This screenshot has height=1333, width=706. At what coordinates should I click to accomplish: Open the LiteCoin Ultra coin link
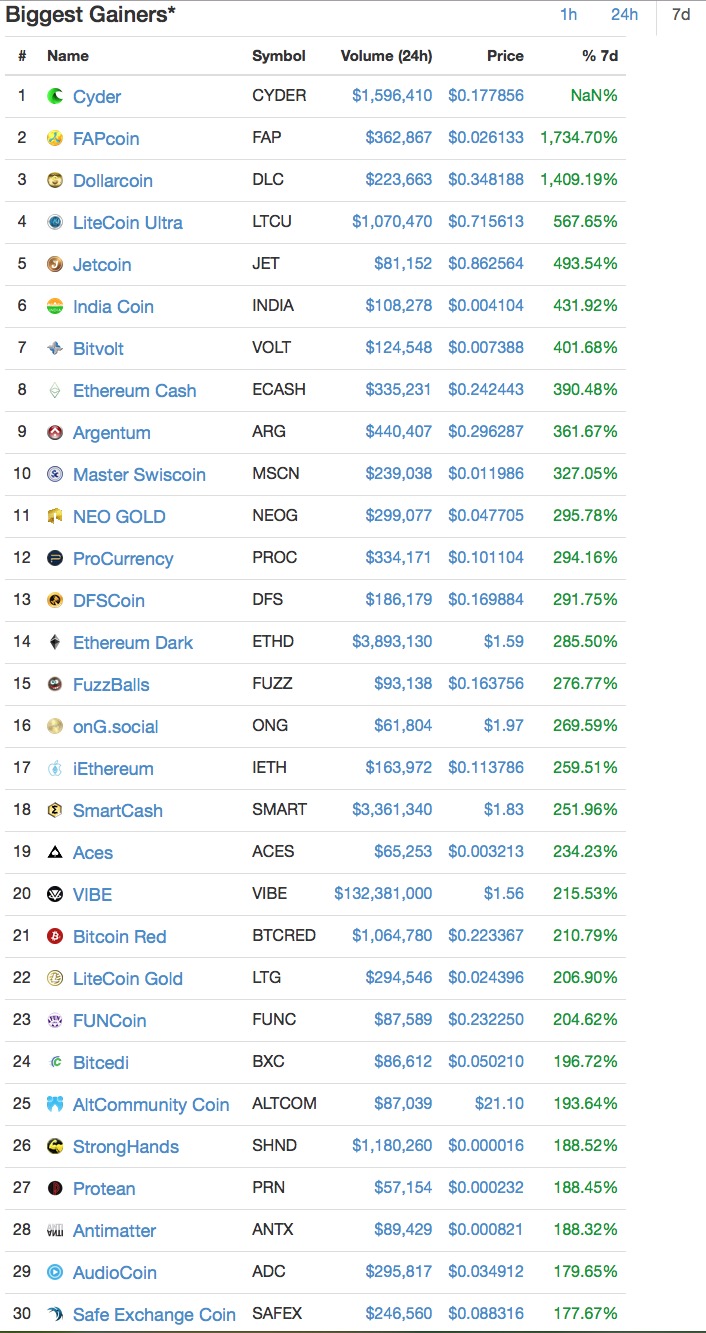point(127,223)
